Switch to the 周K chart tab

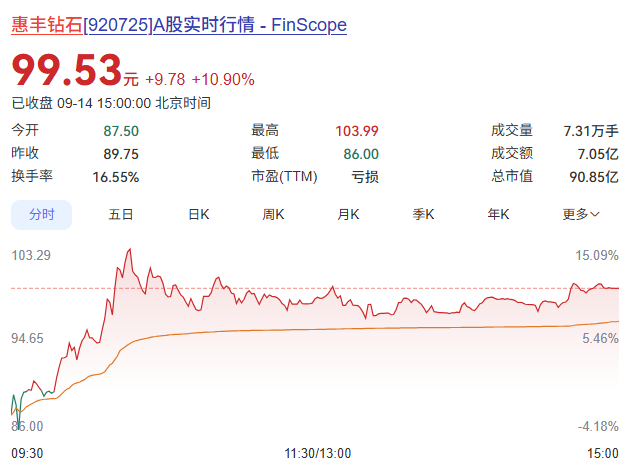point(273,215)
